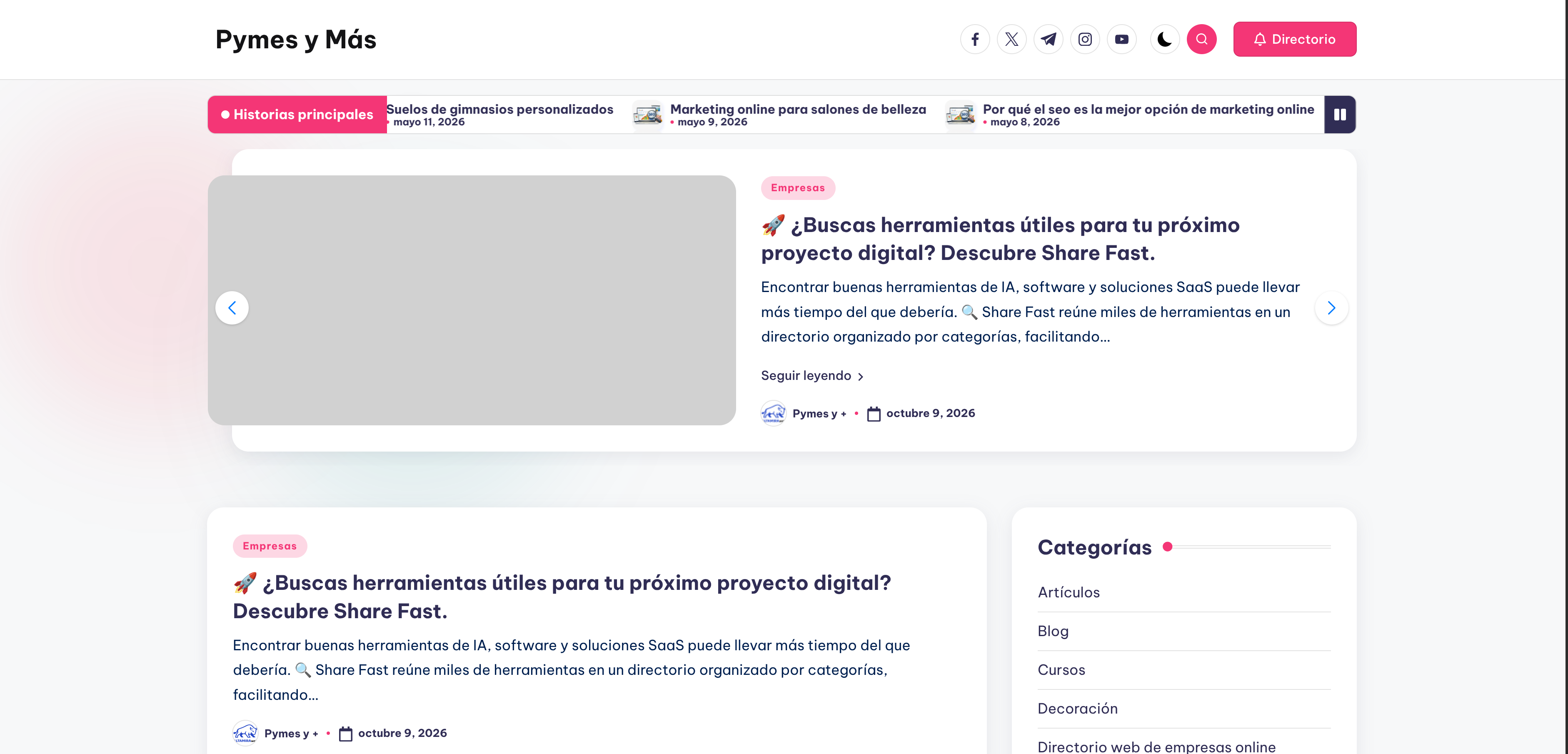Go to previous slide with left arrow
The image size is (1568, 754).
point(232,308)
